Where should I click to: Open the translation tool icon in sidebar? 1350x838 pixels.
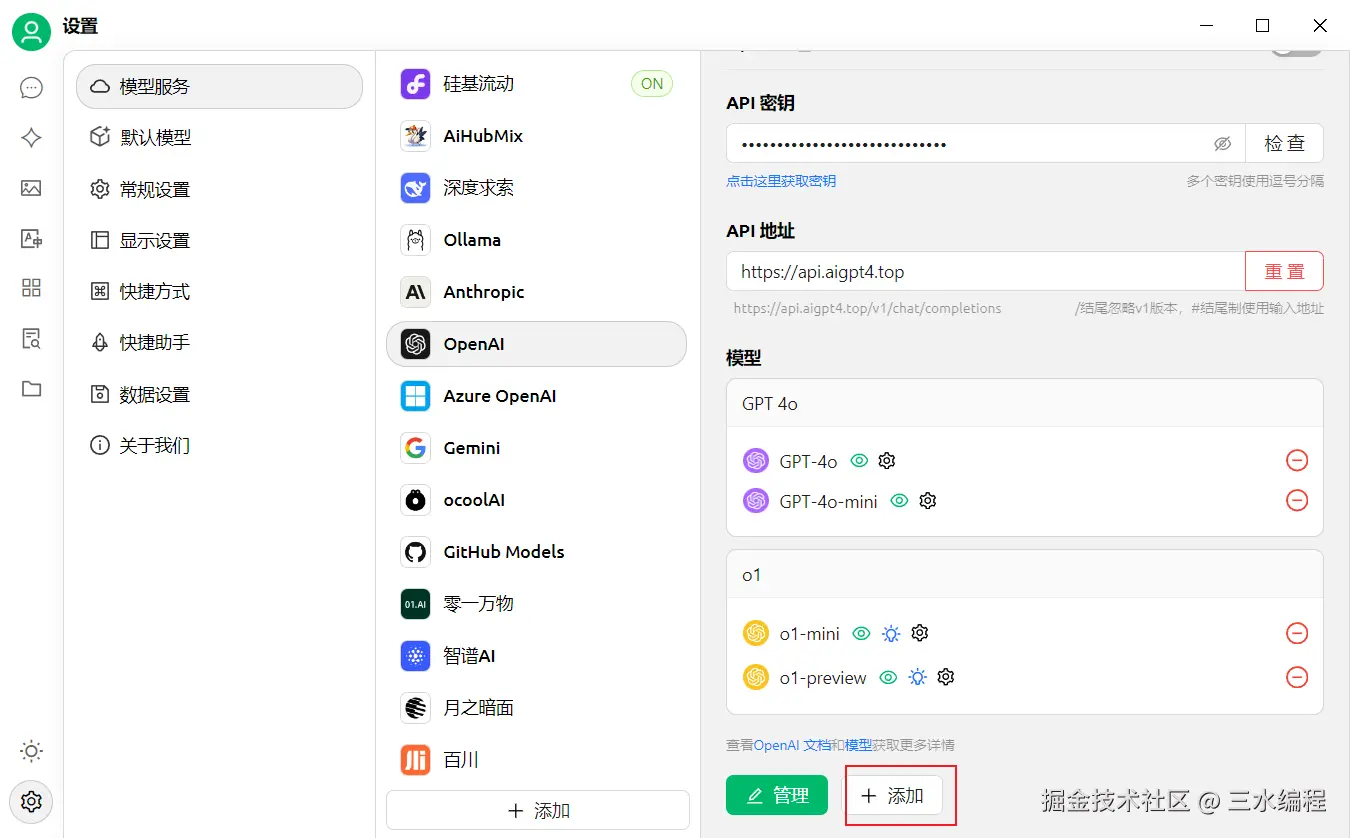32,238
